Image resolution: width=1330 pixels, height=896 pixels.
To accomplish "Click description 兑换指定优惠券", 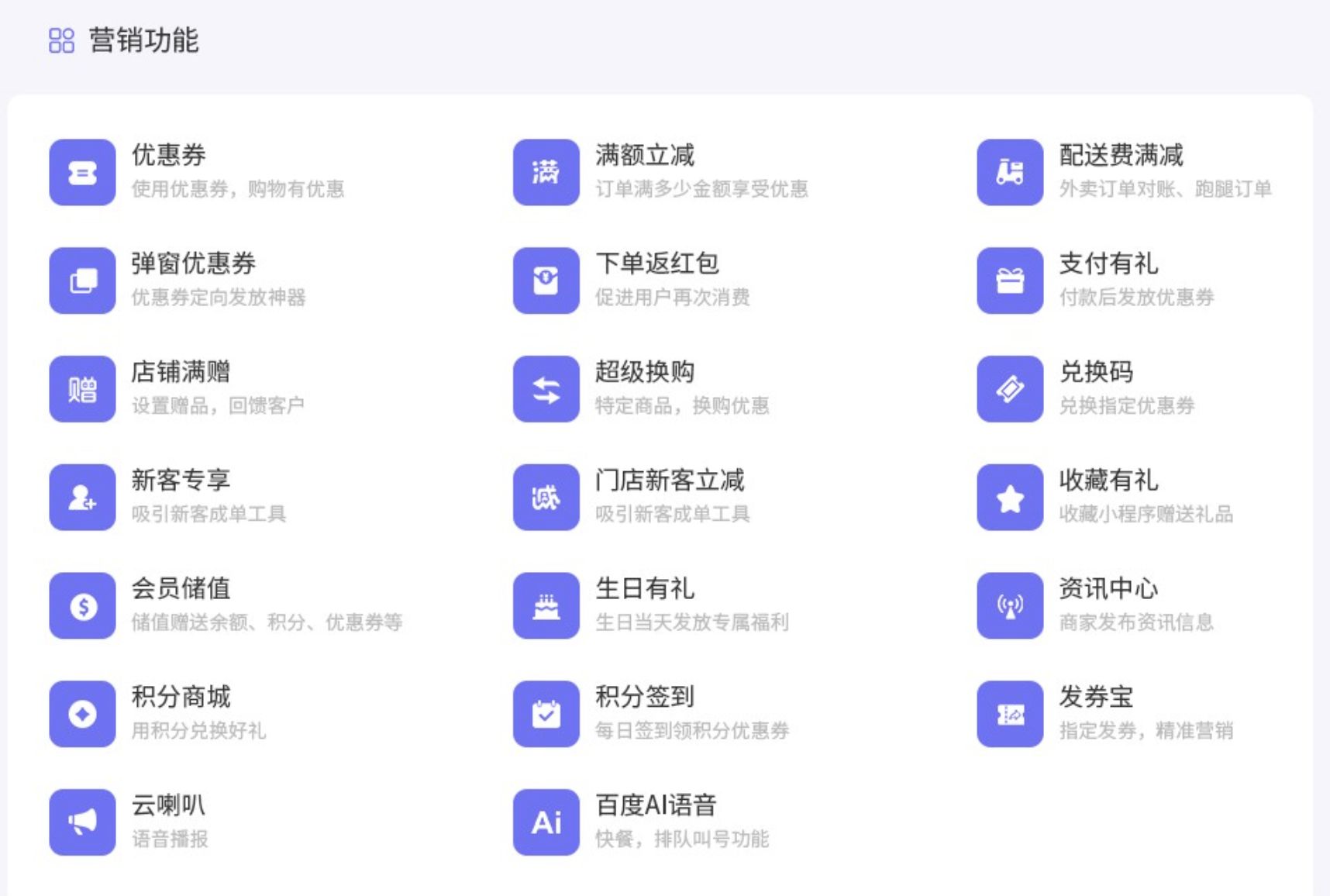I will pos(1127,405).
